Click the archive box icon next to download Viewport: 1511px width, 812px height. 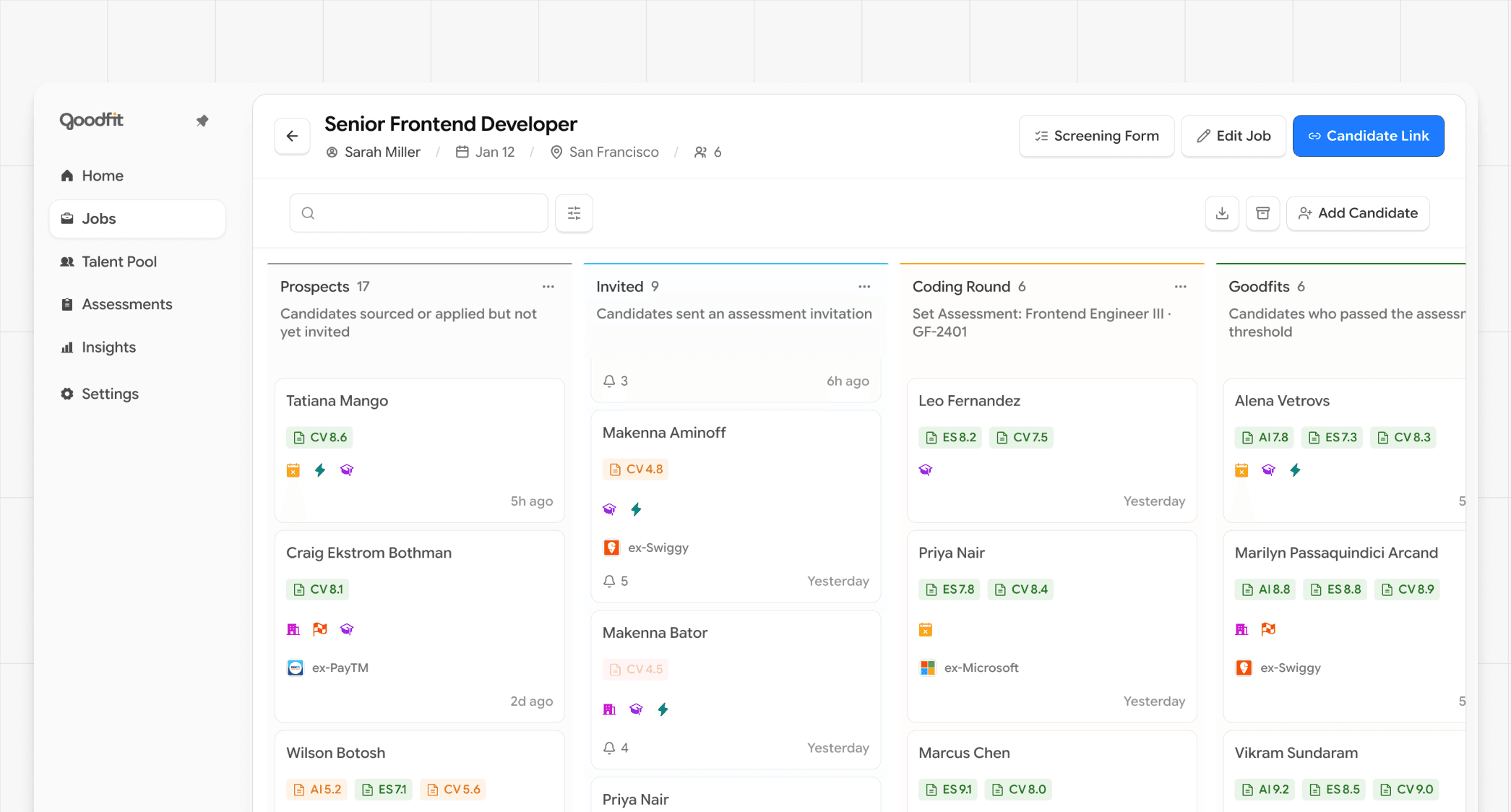coord(1262,213)
